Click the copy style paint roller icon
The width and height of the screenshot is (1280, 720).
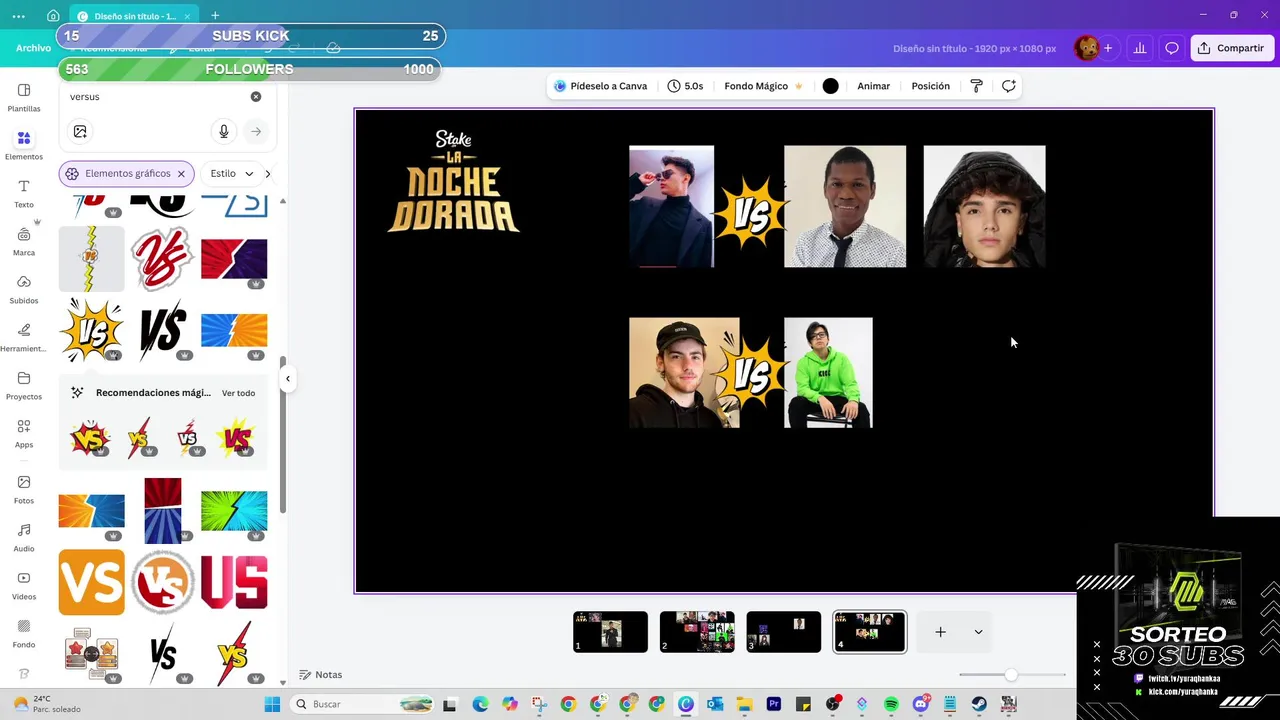point(977,86)
